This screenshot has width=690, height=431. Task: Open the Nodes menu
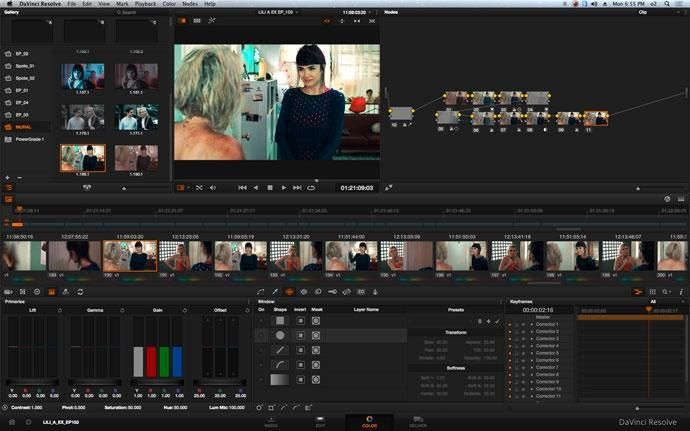[x=190, y=4]
